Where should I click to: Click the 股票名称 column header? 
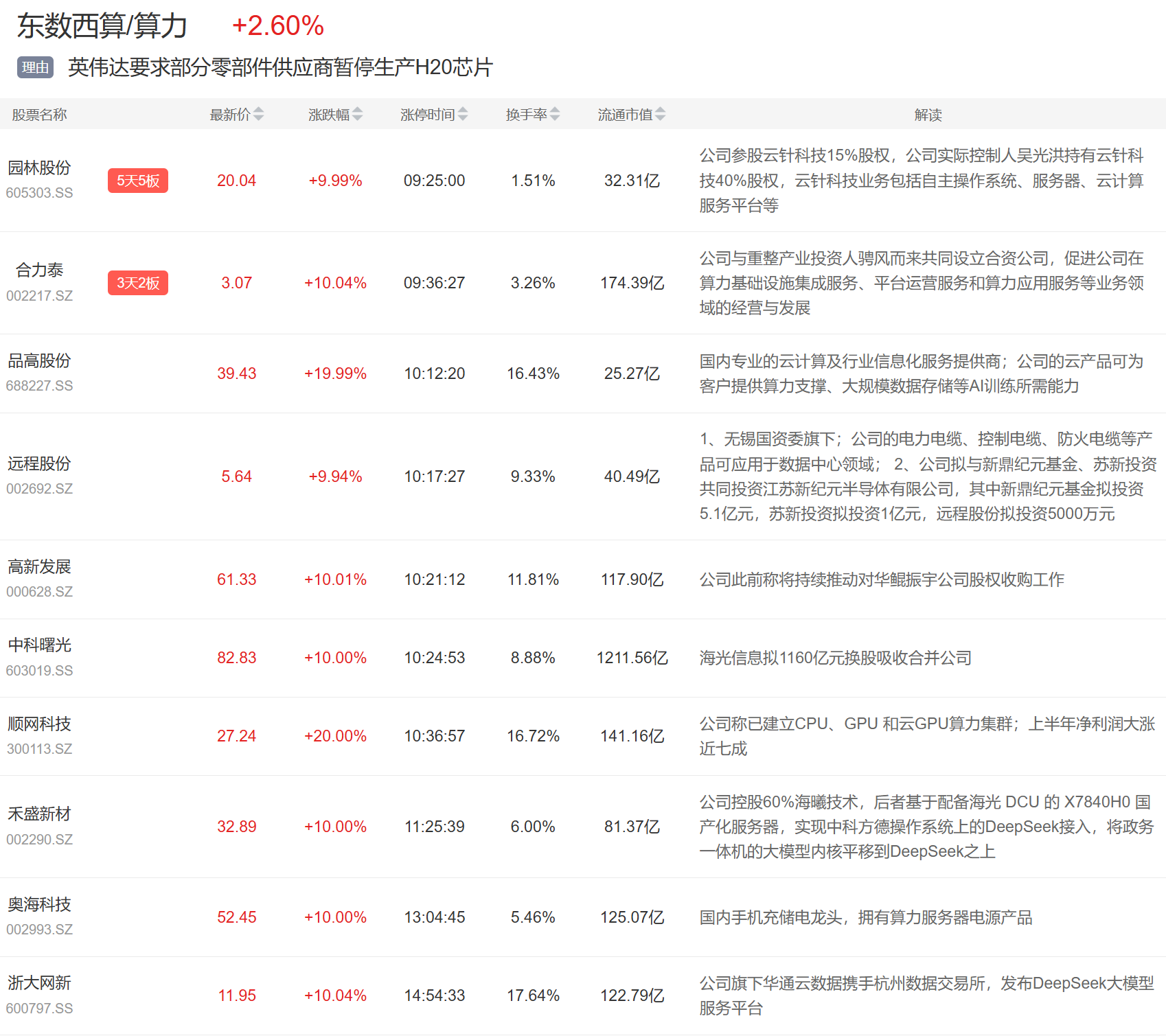pyautogui.click(x=39, y=115)
